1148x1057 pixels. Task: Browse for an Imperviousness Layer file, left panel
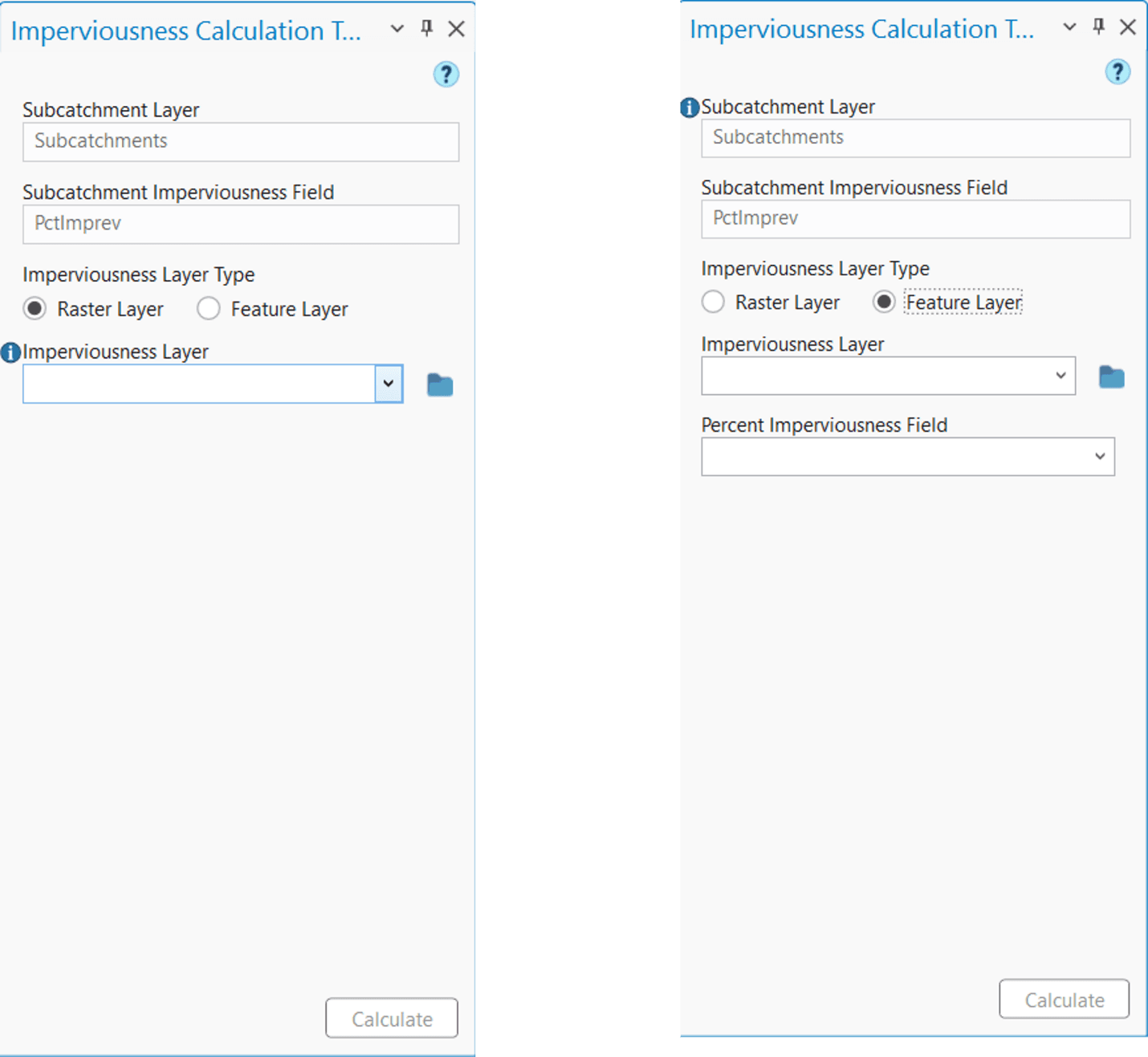point(439,384)
